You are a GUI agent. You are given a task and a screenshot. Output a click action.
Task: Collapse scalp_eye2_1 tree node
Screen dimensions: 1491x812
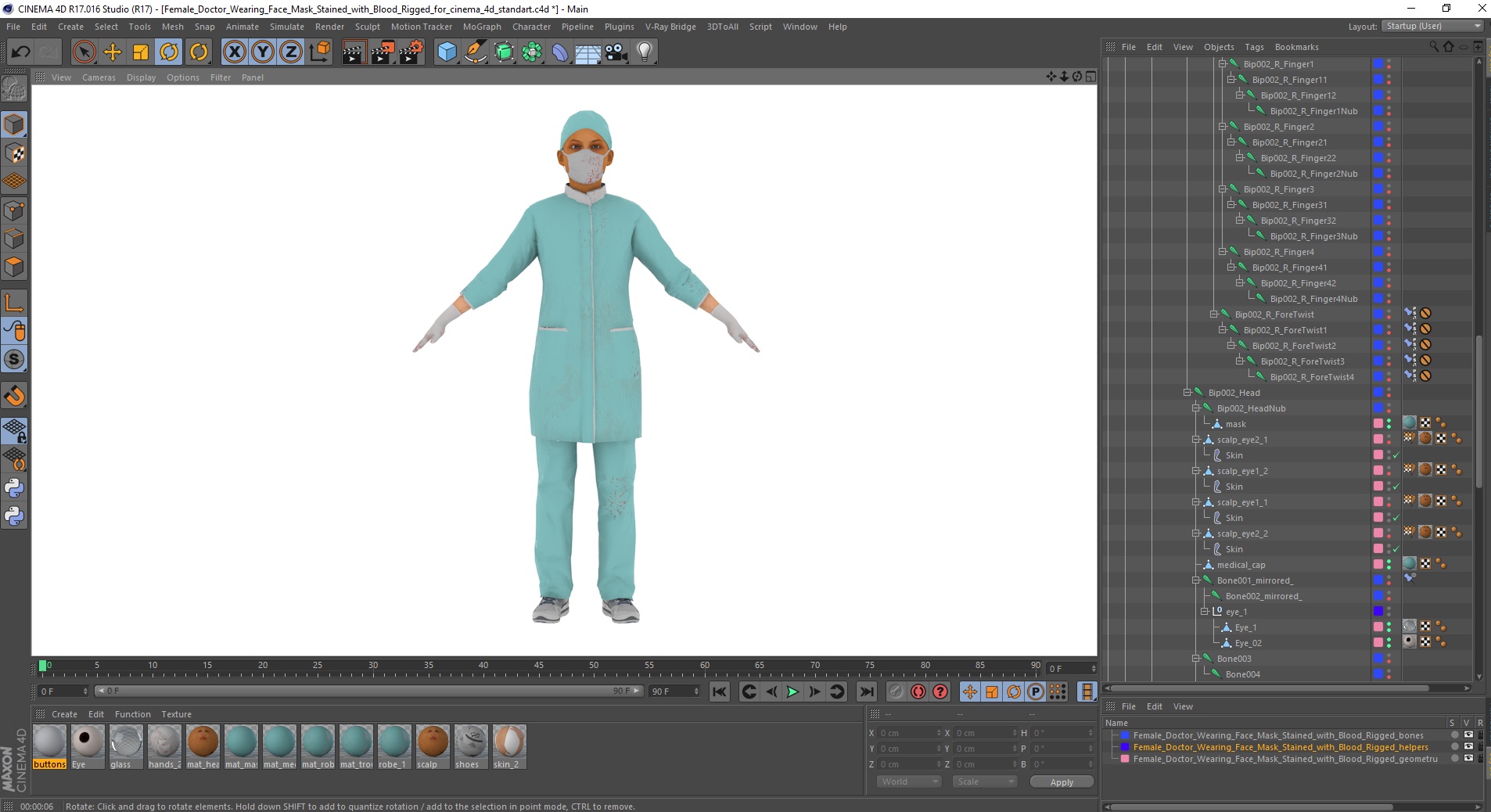pos(1196,440)
